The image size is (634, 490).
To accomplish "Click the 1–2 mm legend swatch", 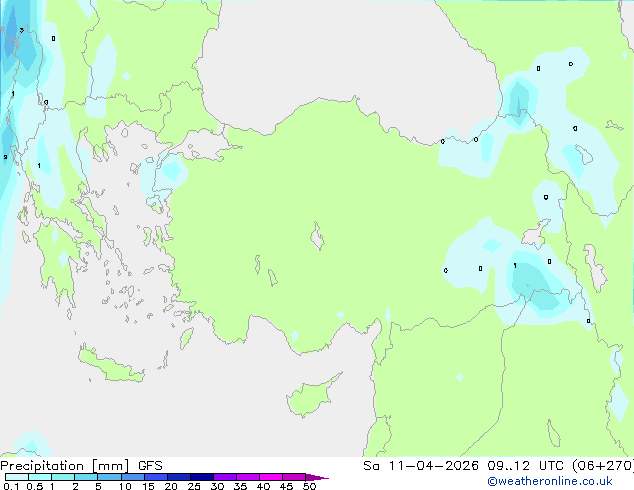I will (63, 477).
